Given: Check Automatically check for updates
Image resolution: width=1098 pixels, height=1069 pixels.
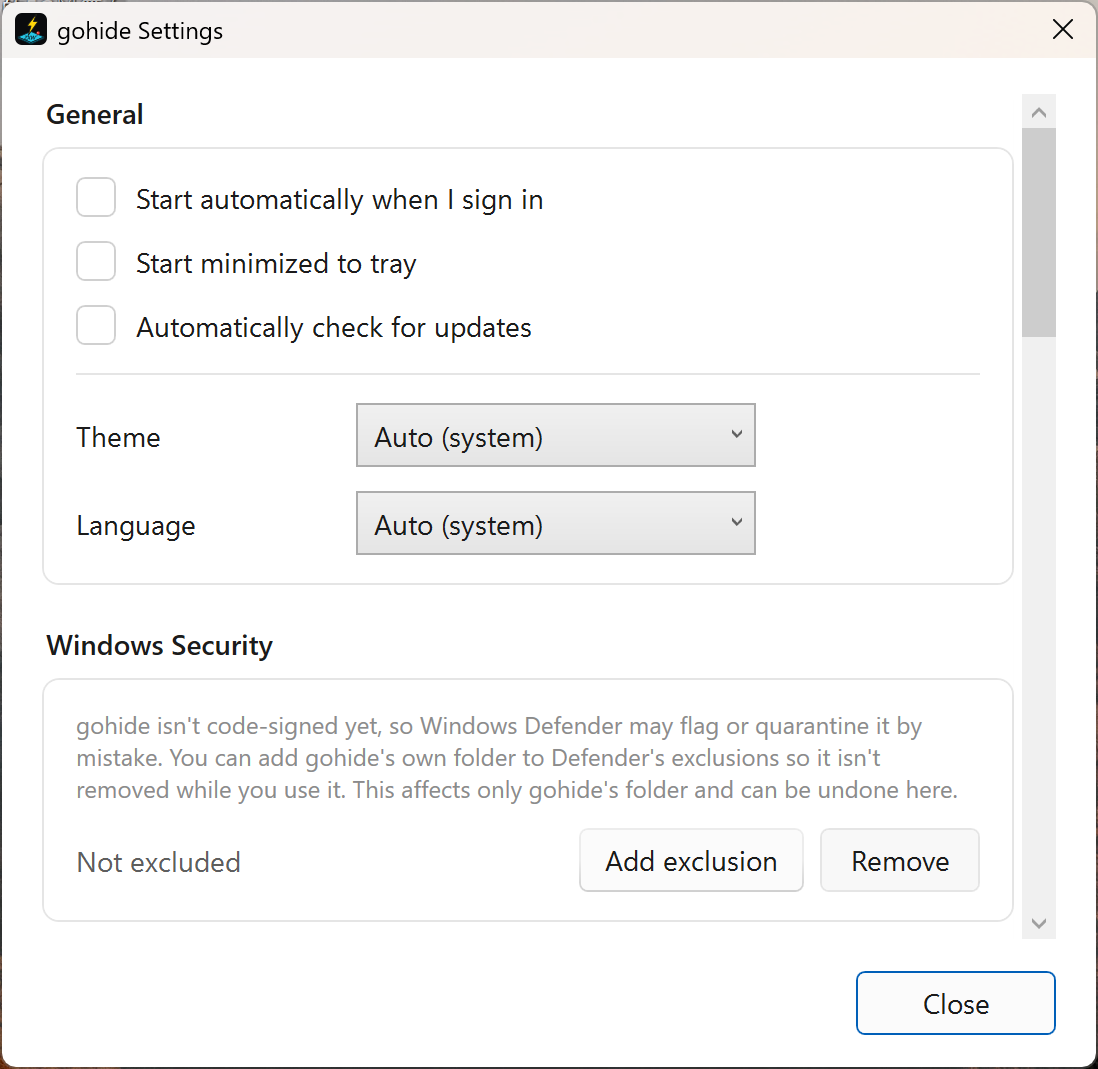Looking at the screenshot, I should coord(96,325).
